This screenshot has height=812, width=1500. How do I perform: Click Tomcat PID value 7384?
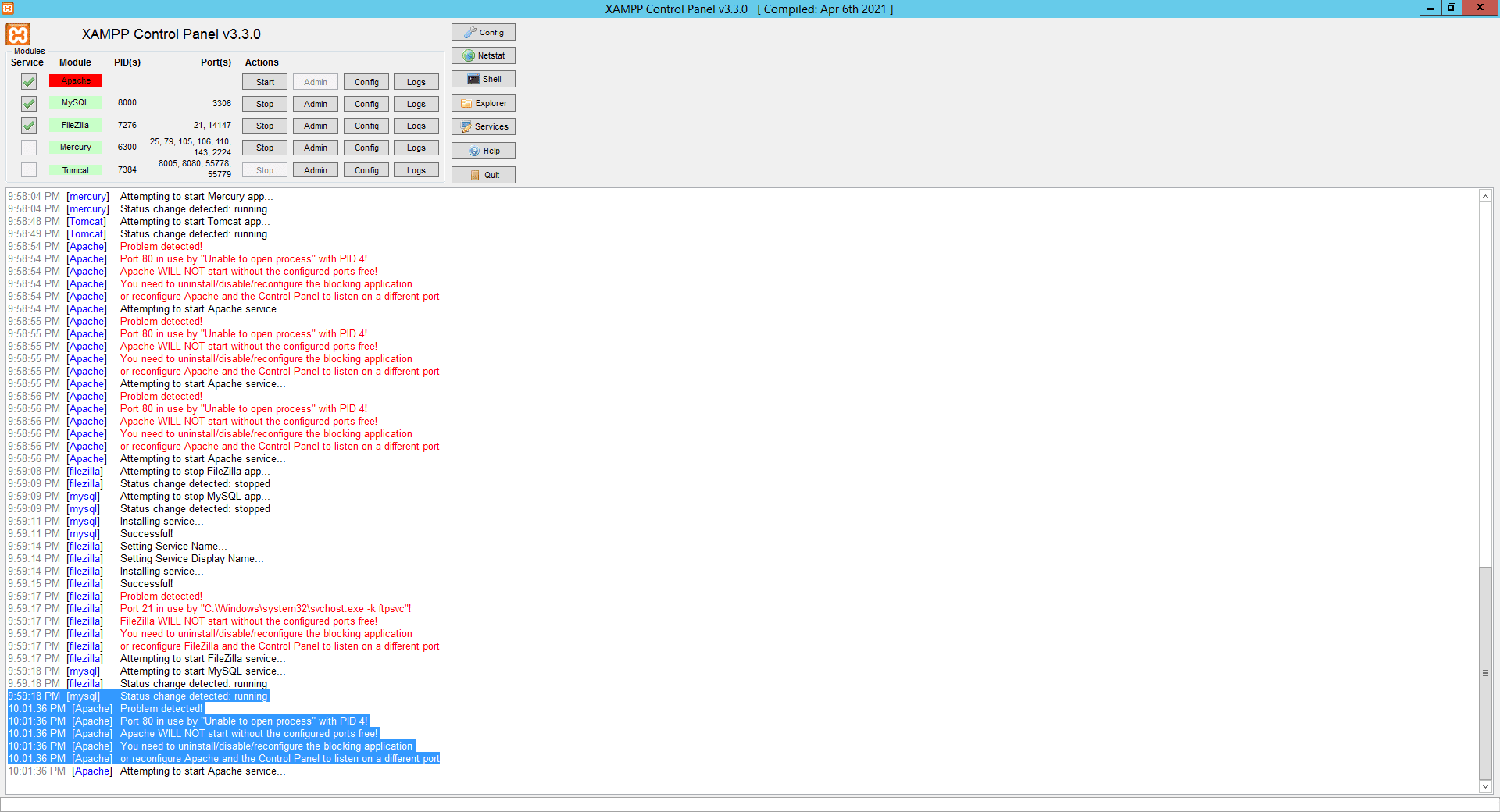[x=127, y=169]
